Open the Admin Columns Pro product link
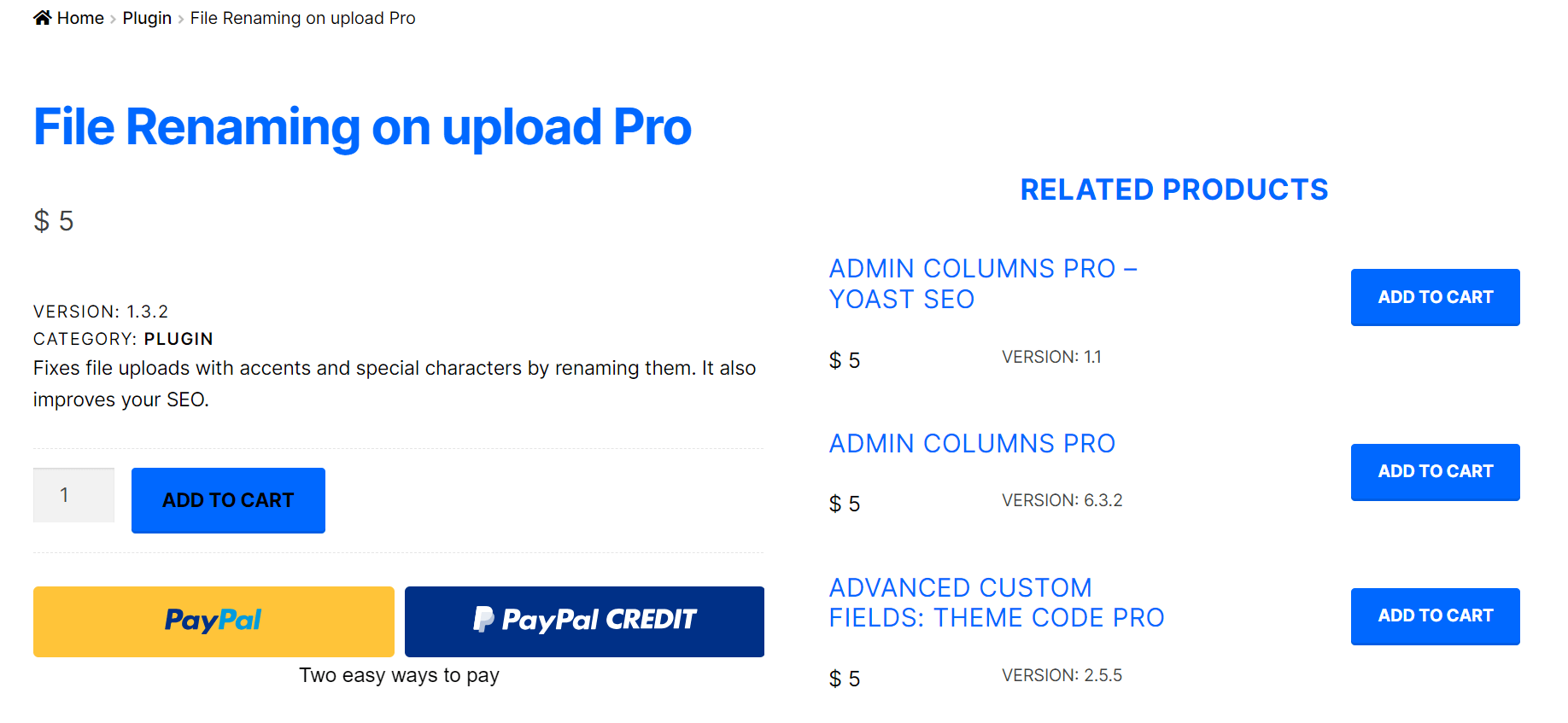This screenshot has height=723, width=1568. pos(972,444)
